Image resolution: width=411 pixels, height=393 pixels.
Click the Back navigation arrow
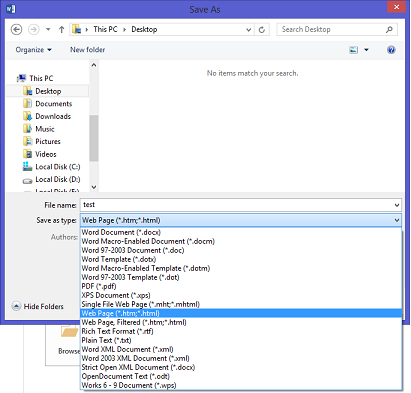tap(16, 30)
